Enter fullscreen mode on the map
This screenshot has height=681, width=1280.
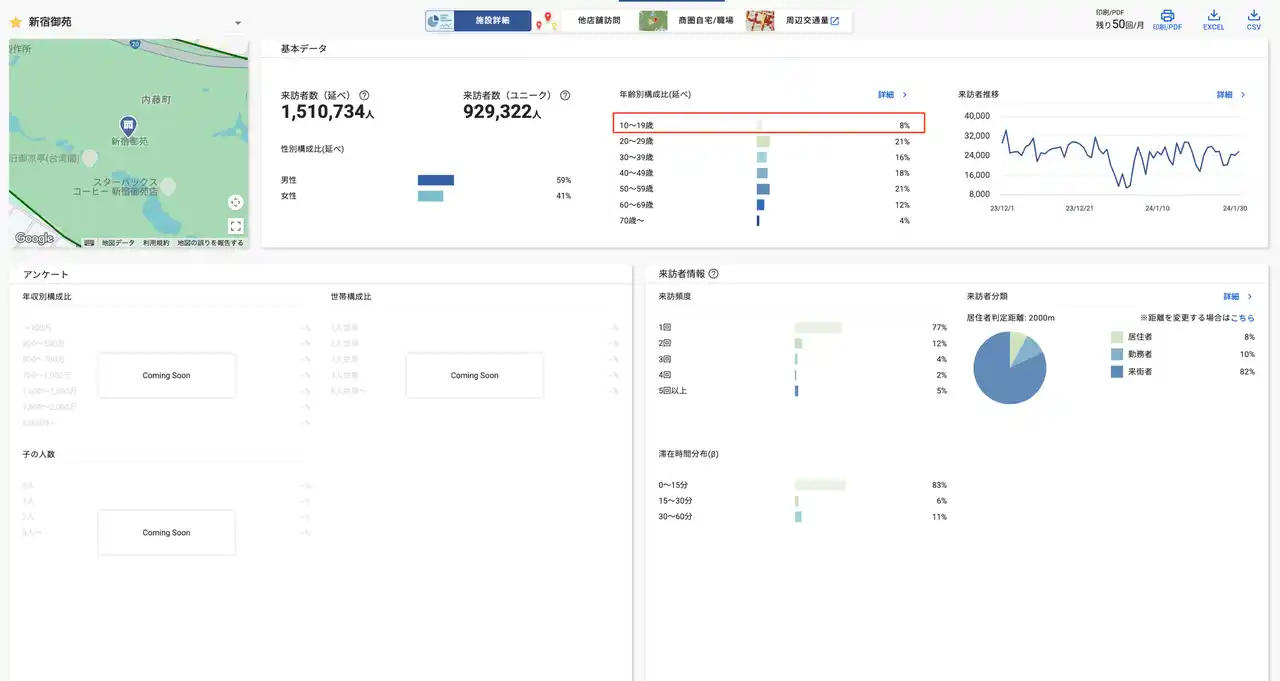tap(236, 226)
